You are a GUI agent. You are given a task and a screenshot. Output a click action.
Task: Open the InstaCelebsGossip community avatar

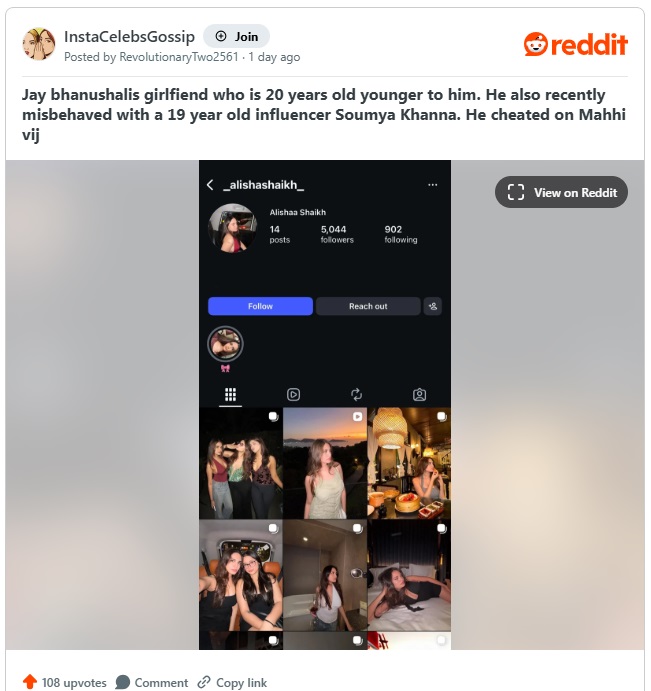click(x=39, y=44)
